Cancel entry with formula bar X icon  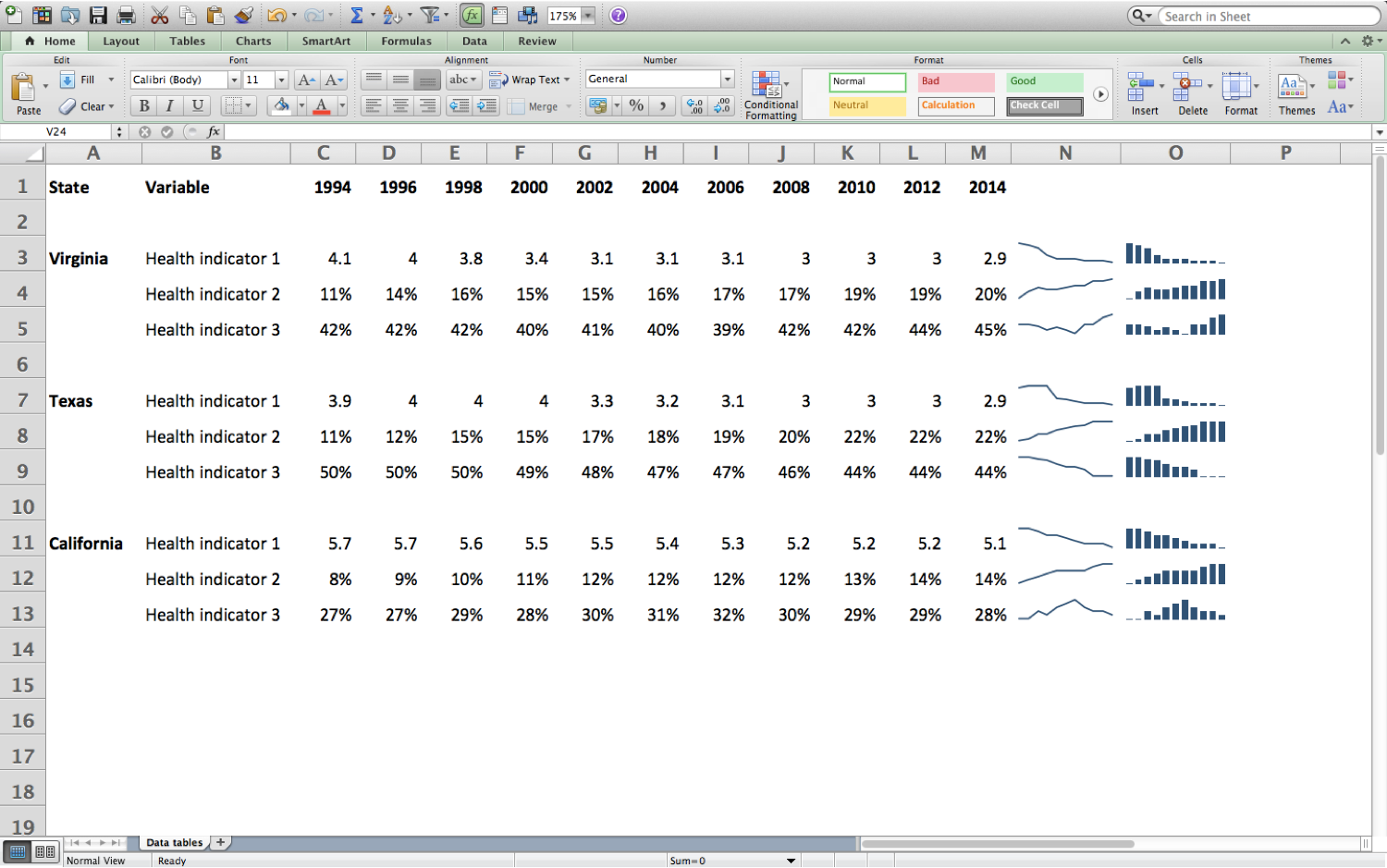click(145, 132)
